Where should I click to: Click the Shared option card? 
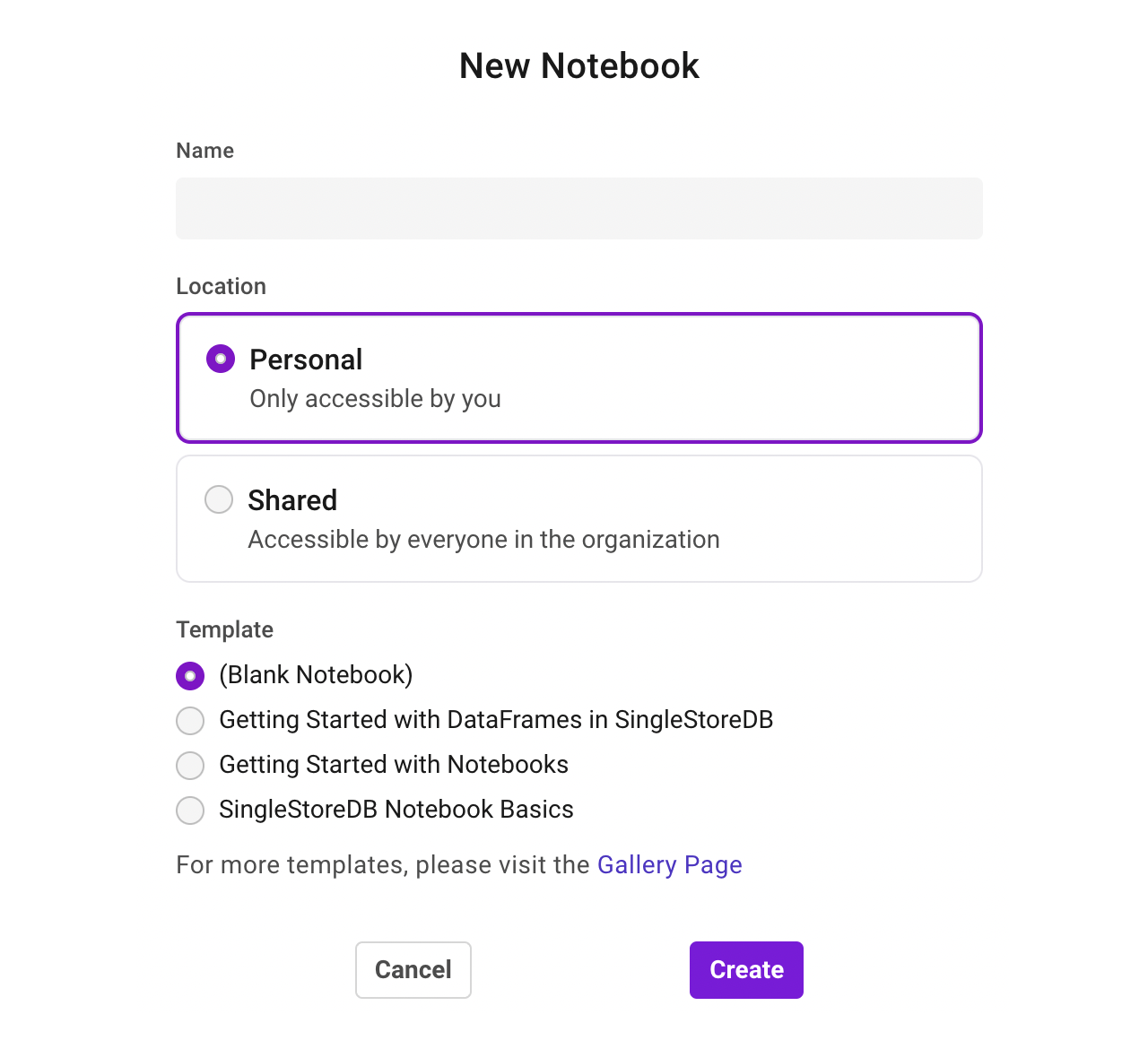tap(578, 518)
